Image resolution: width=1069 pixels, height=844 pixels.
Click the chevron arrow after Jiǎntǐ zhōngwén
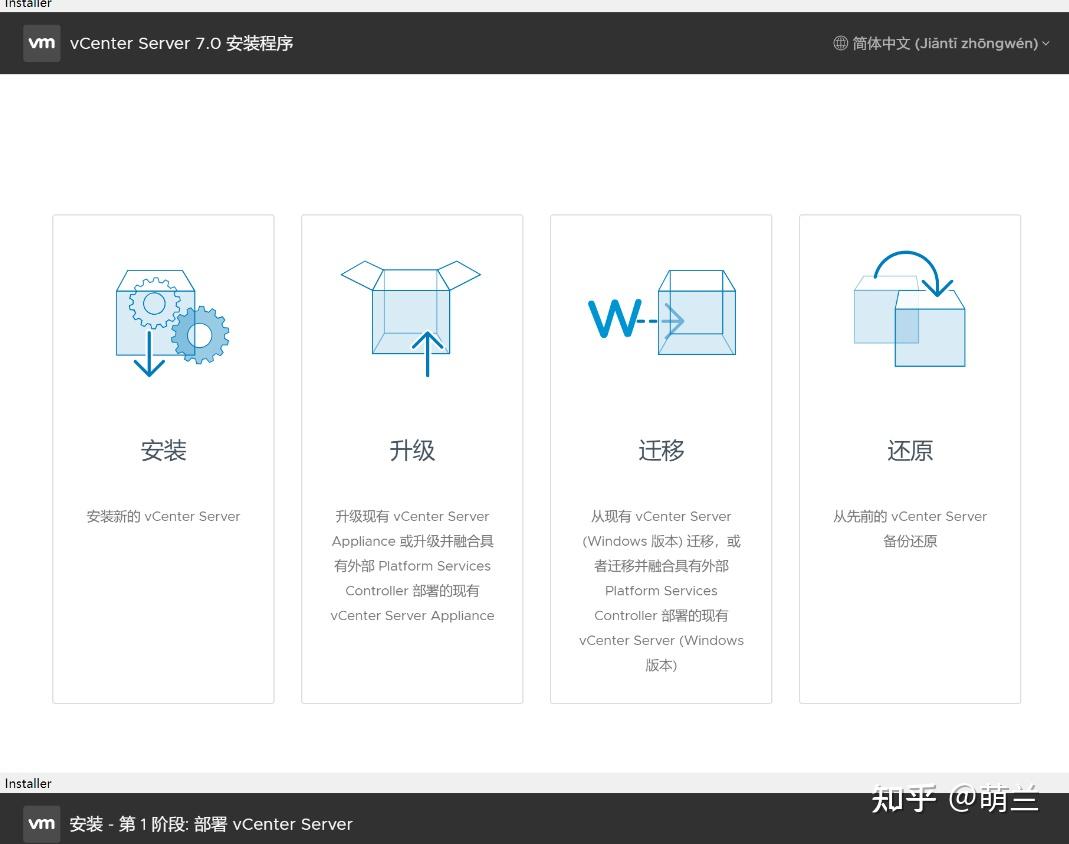[x=1046, y=44]
